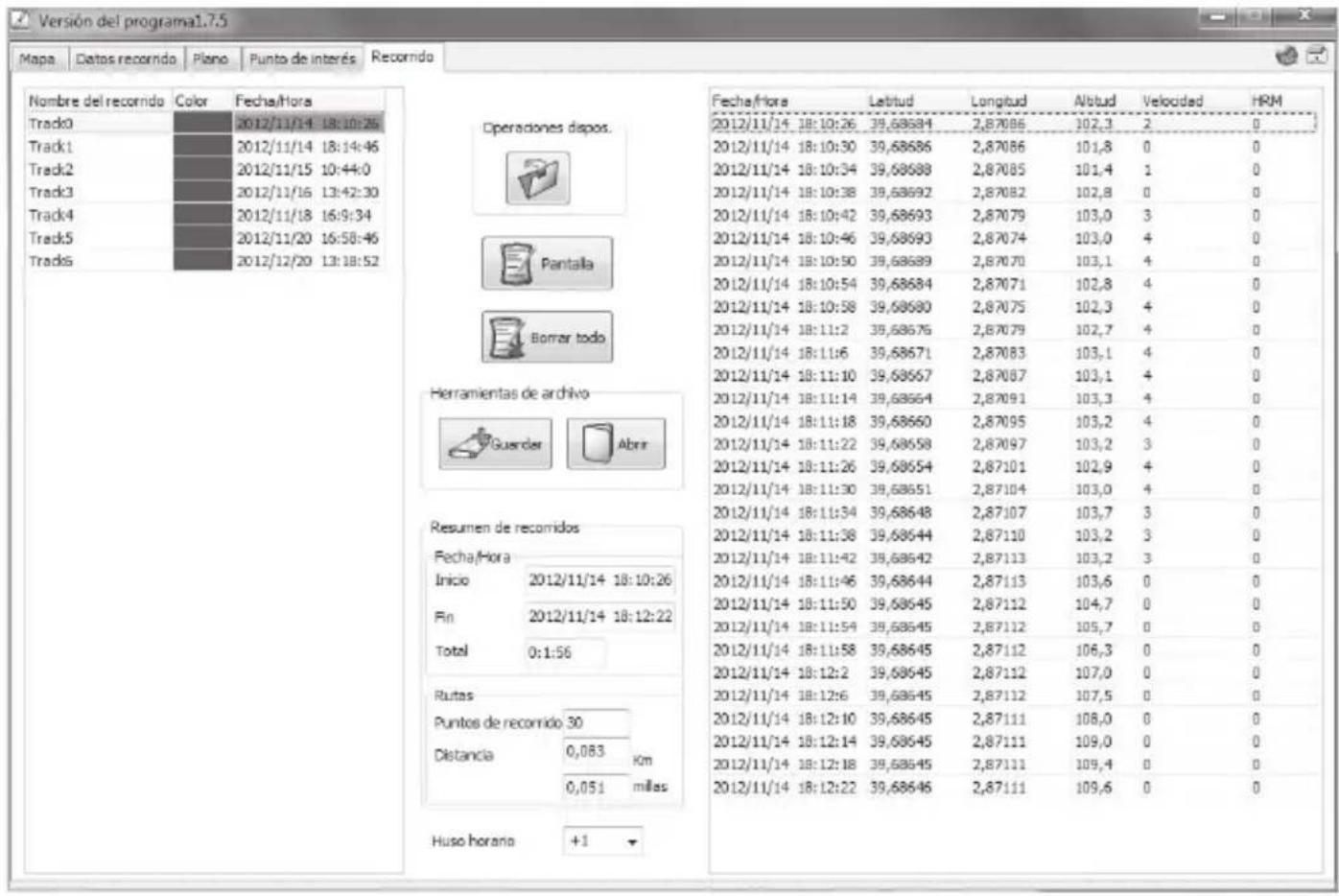This screenshot has height=896, width=1339.
Task: Close the program window
Action: (x=1305, y=17)
